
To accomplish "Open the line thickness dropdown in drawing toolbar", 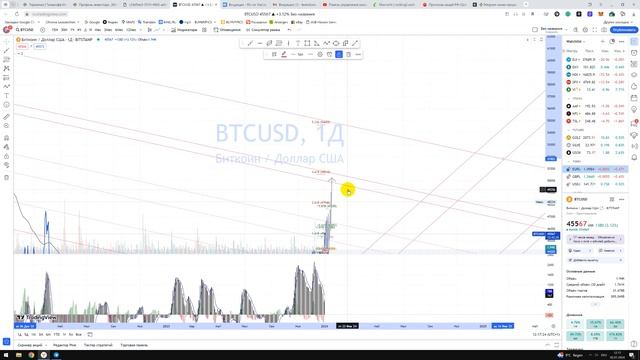I will coord(297,54).
